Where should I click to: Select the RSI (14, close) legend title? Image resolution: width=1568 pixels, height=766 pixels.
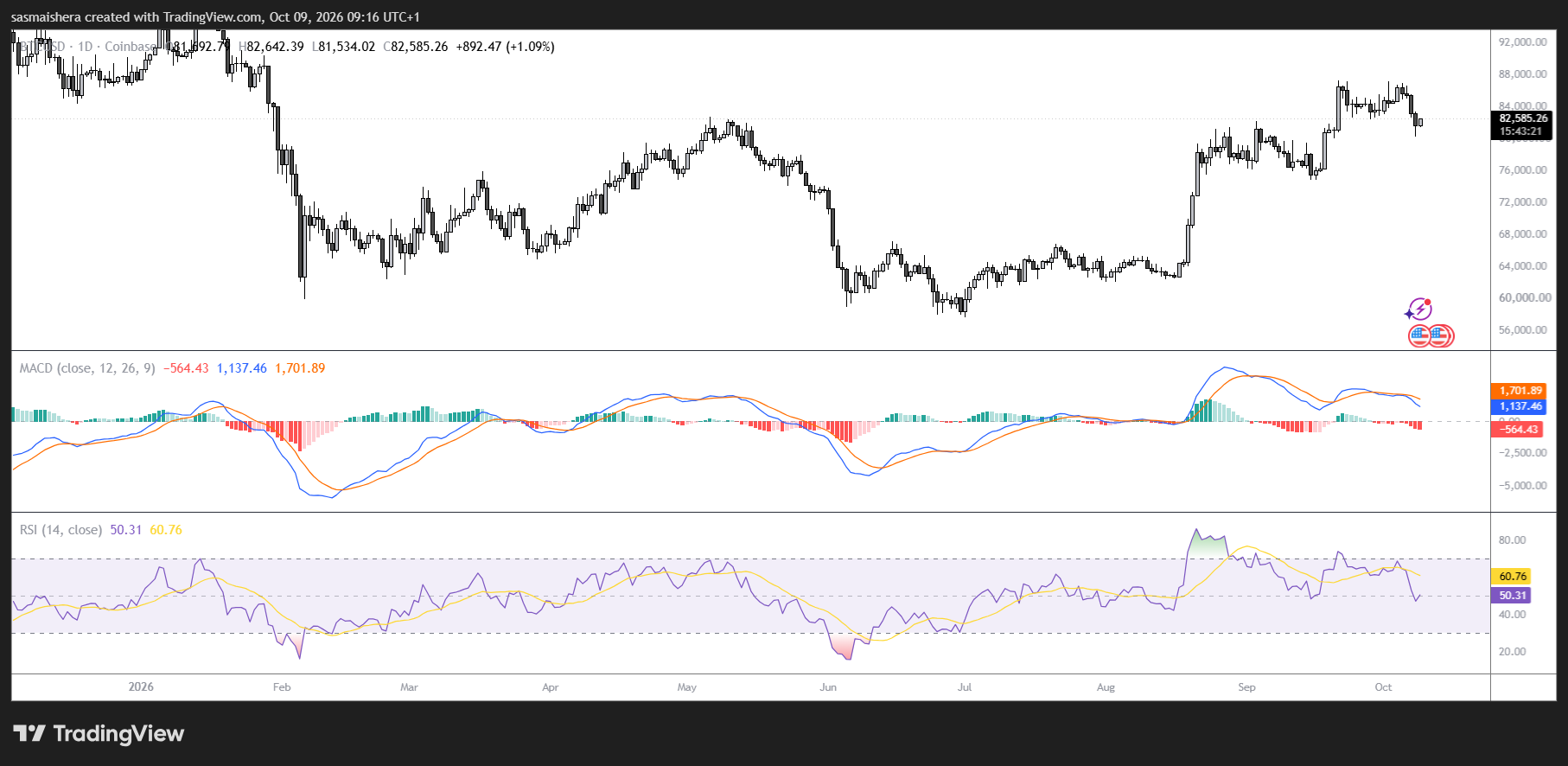click(61, 530)
